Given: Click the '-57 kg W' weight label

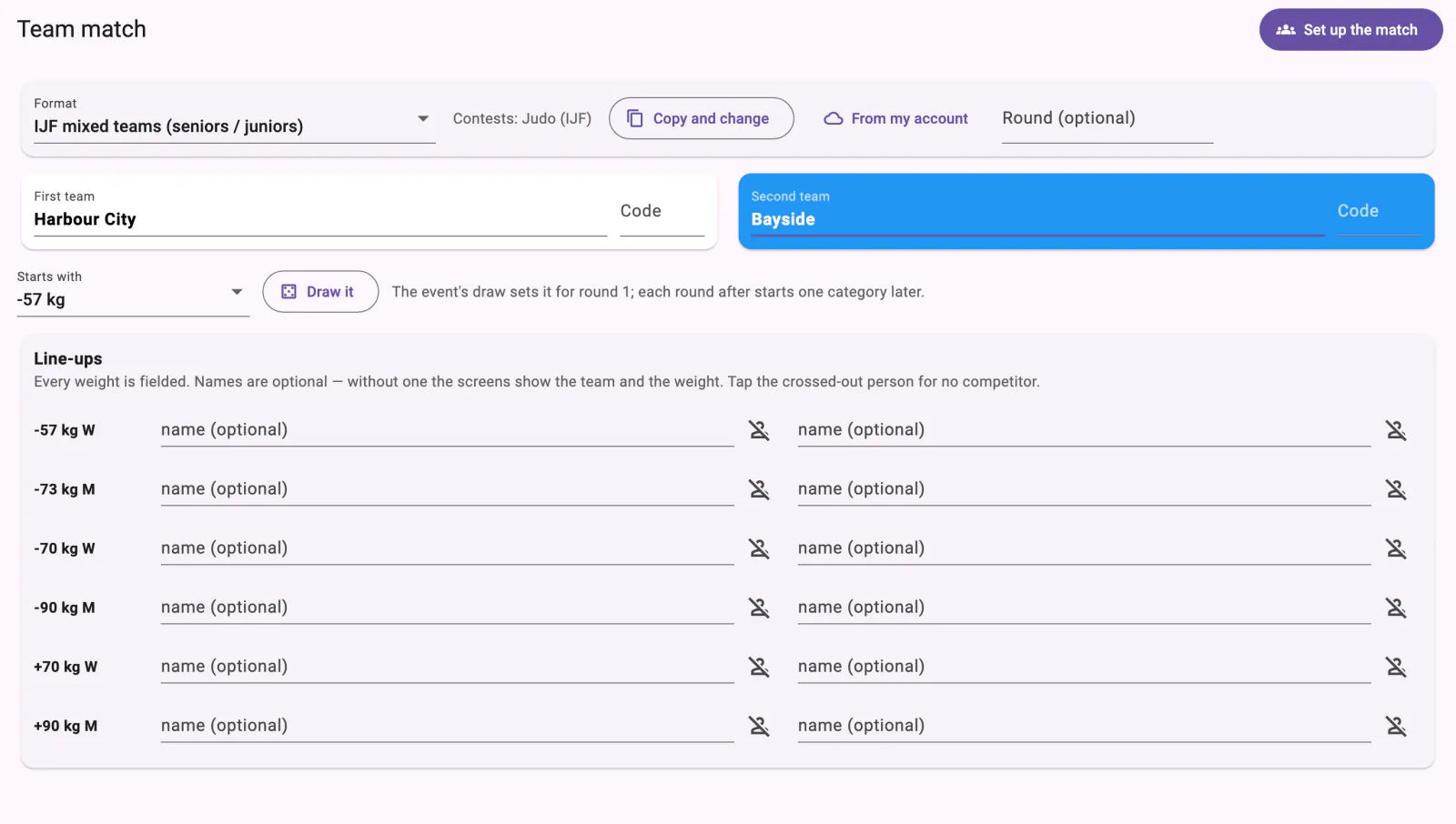Looking at the screenshot, I should point(65,430).
